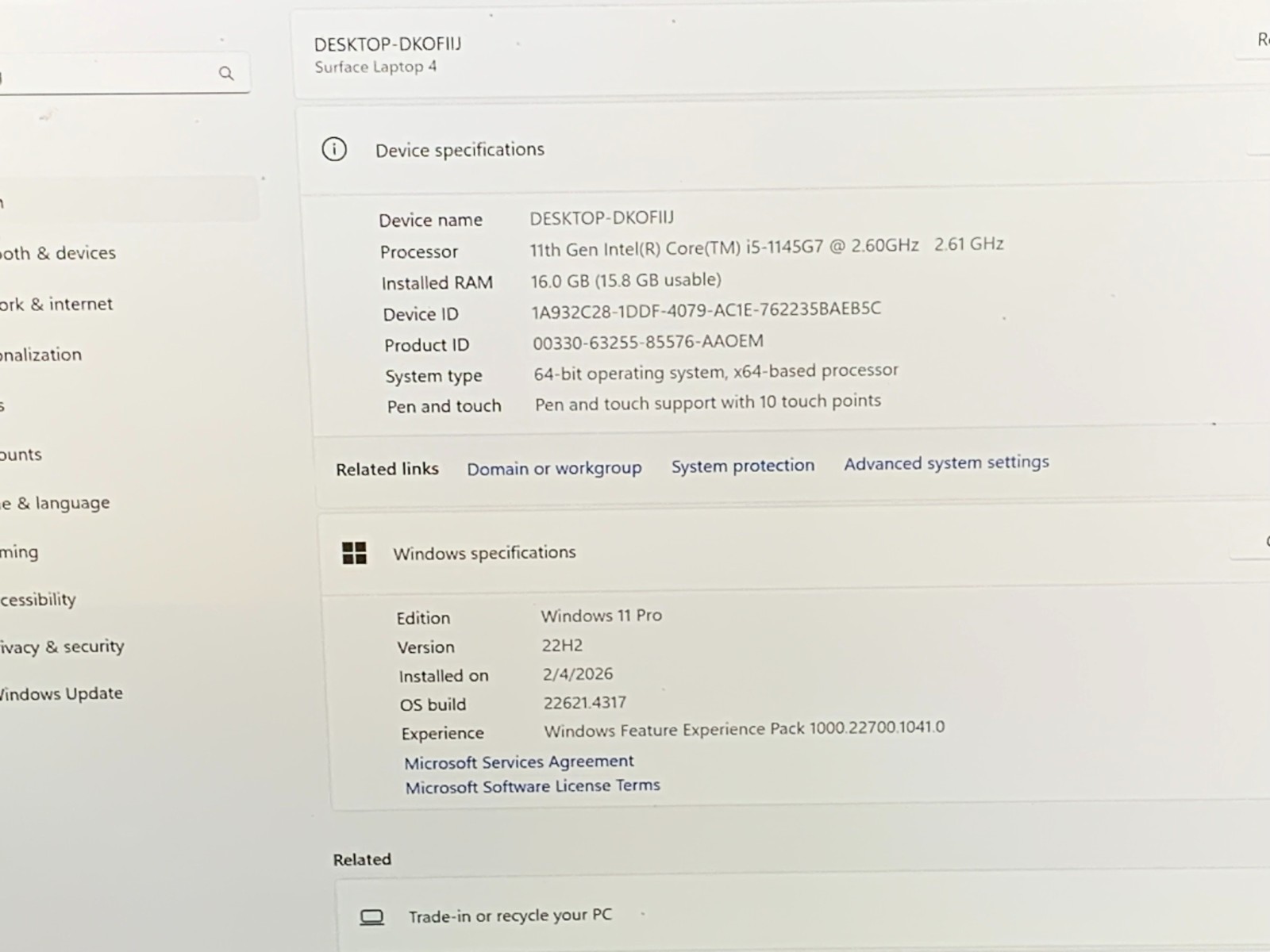Select Accessibility in sidebar
1270x952 pixels.
pyautogui.click(x=38, y=600)
